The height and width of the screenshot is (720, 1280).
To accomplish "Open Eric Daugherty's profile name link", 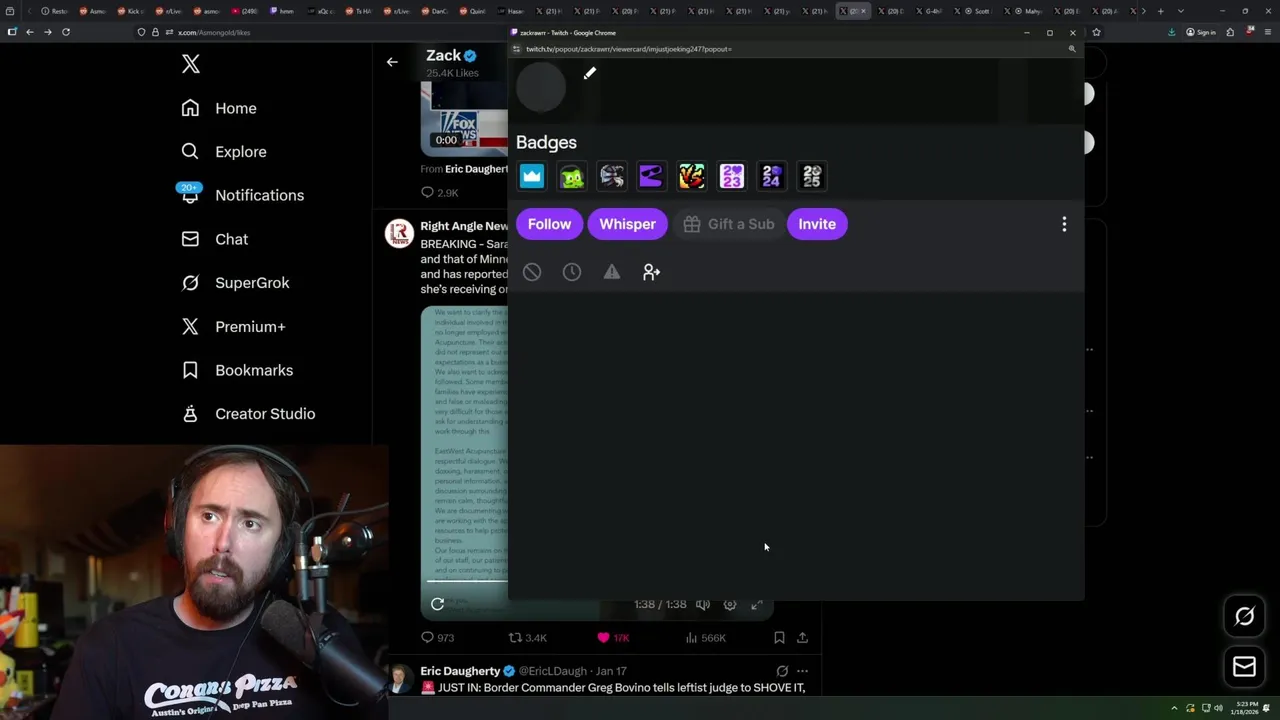I will pyautogui.click(x=460, y=671).
